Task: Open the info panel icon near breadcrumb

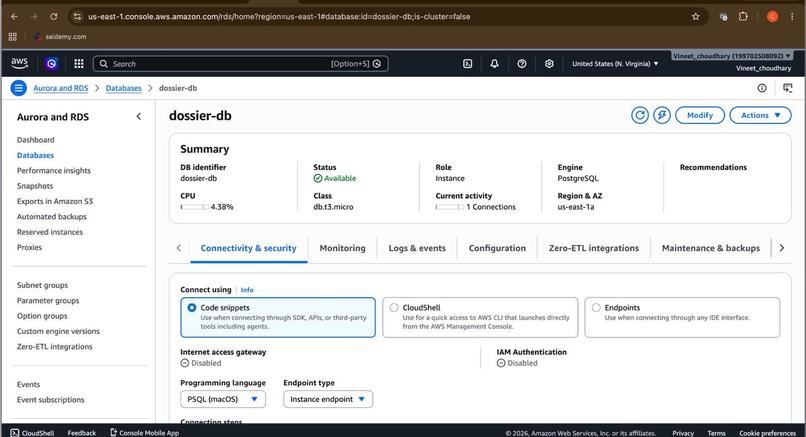Action: pyautogui.click(x=762, y=88)
